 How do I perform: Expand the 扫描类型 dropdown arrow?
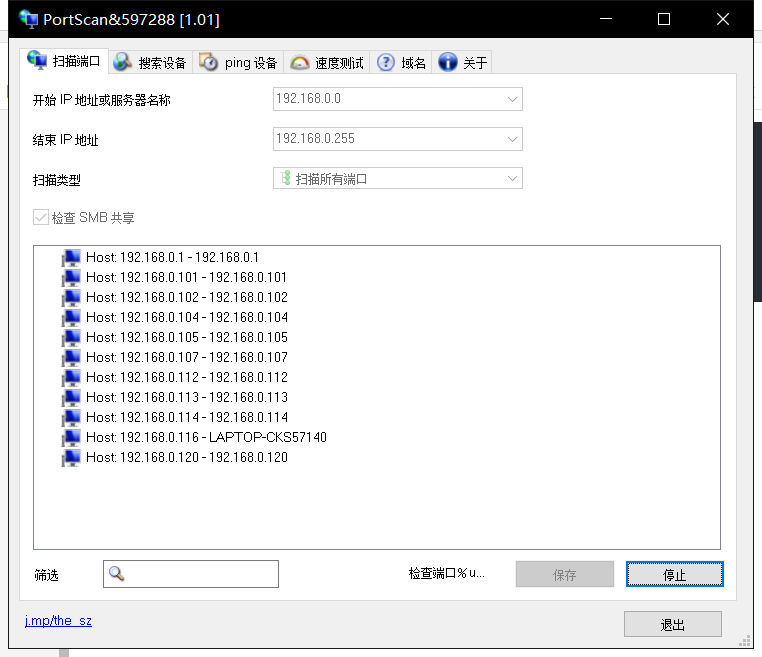coord(512,178)
